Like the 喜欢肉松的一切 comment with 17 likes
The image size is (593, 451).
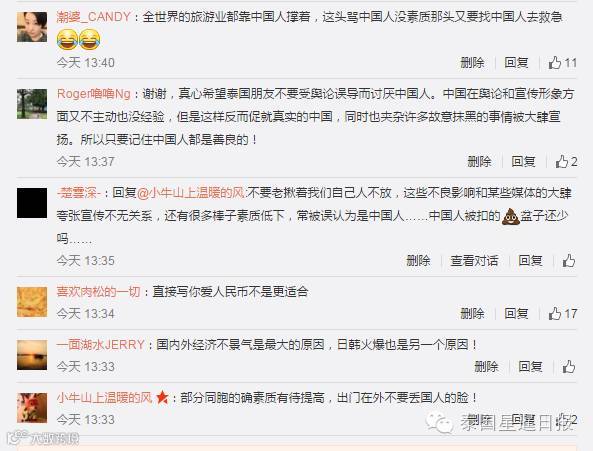point(562,313)
